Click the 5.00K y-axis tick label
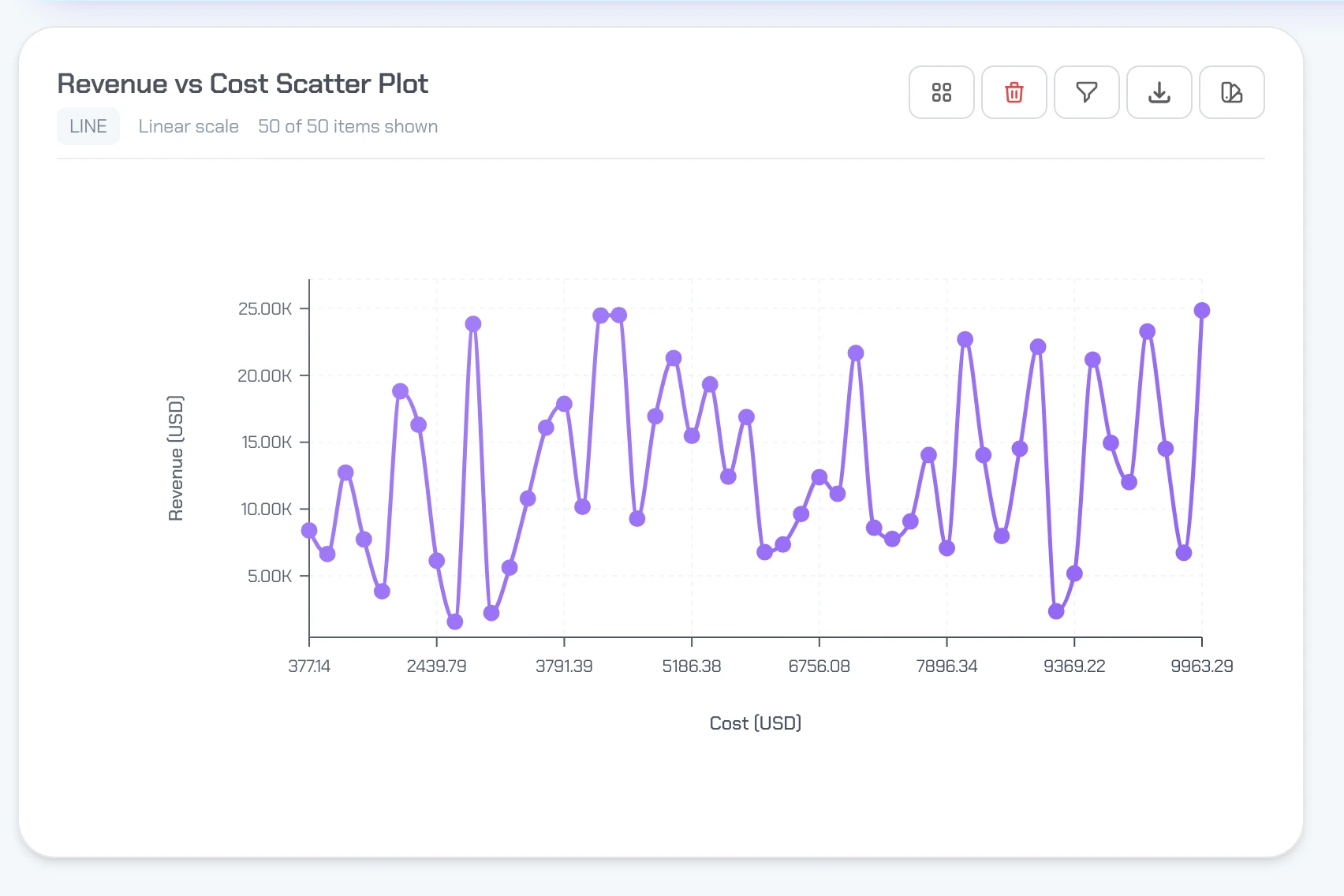1344x896 pixels. [270, 576]
